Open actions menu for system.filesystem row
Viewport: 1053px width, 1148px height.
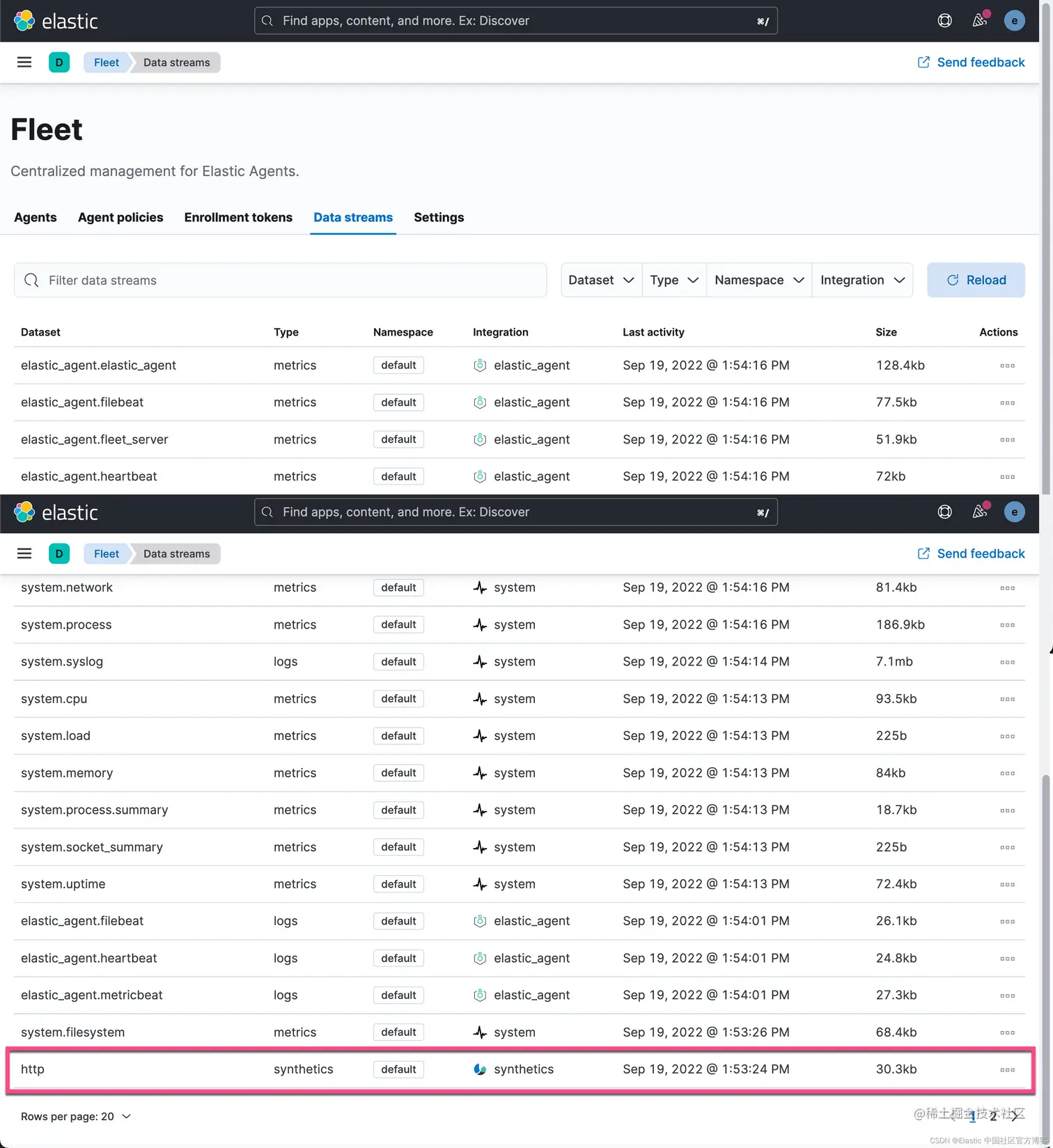1007,1032
